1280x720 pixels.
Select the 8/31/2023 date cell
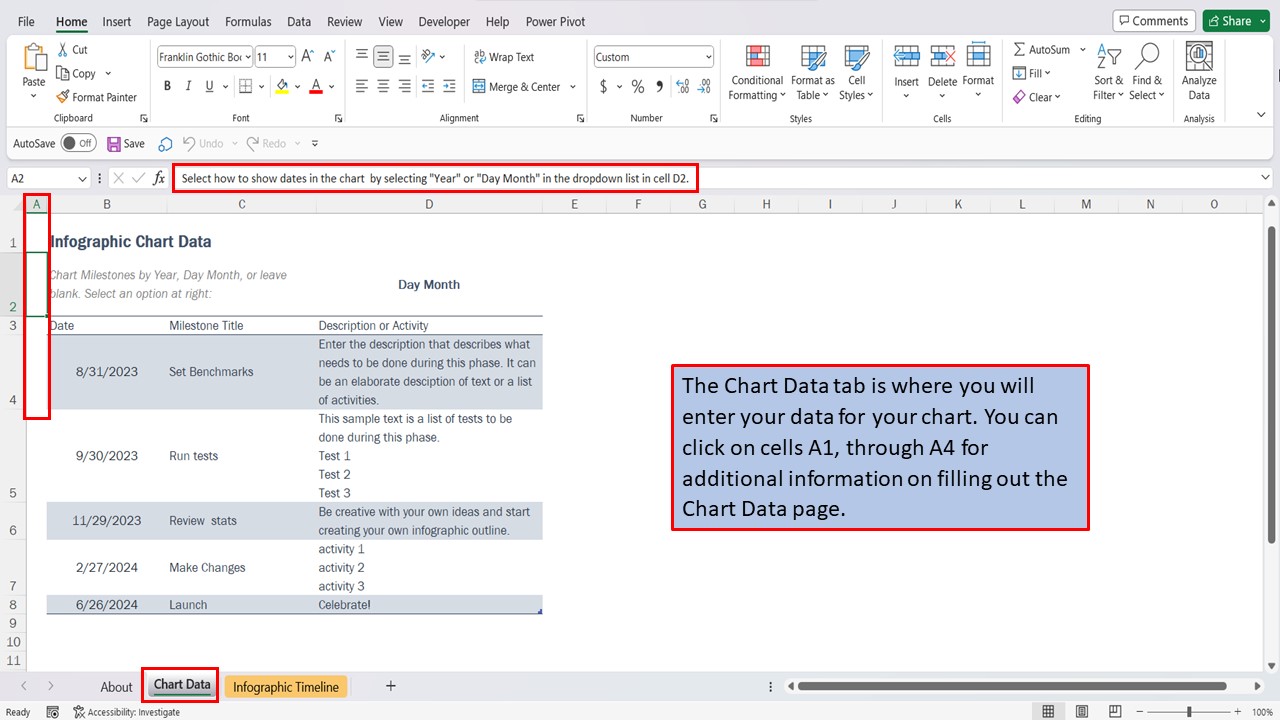[x=107, y=372]
